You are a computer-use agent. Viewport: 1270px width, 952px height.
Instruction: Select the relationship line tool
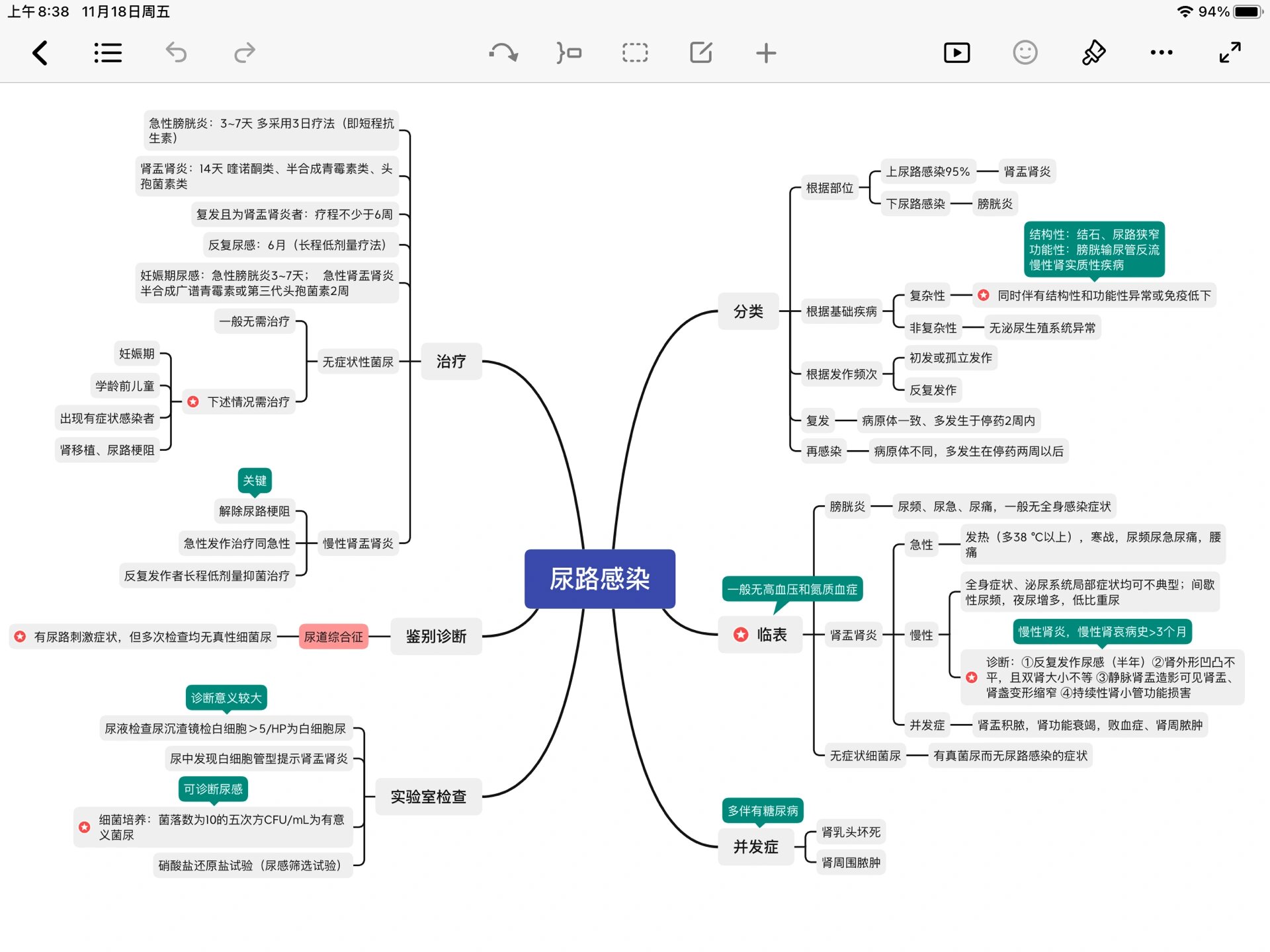(503, 53)
